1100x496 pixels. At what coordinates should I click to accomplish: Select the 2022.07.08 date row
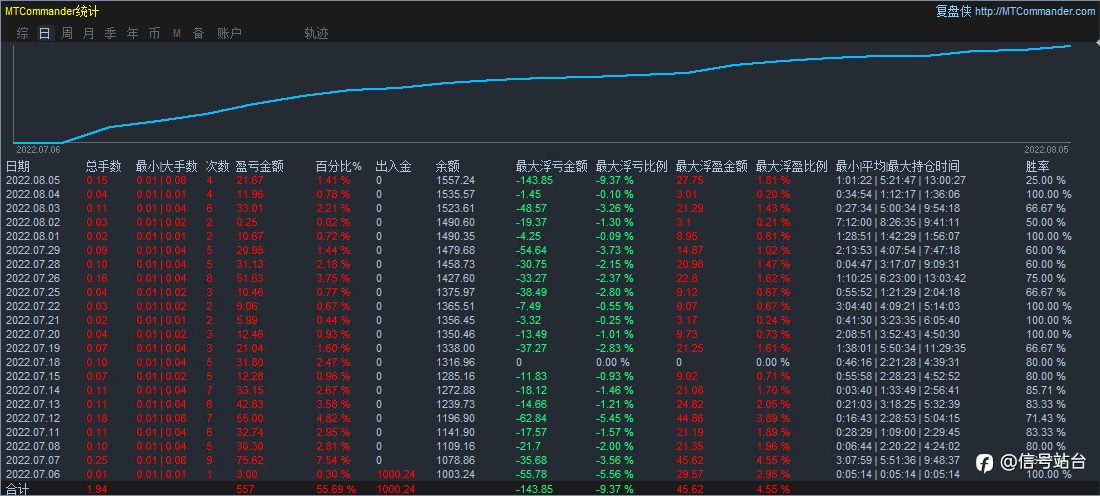(550, 446)
